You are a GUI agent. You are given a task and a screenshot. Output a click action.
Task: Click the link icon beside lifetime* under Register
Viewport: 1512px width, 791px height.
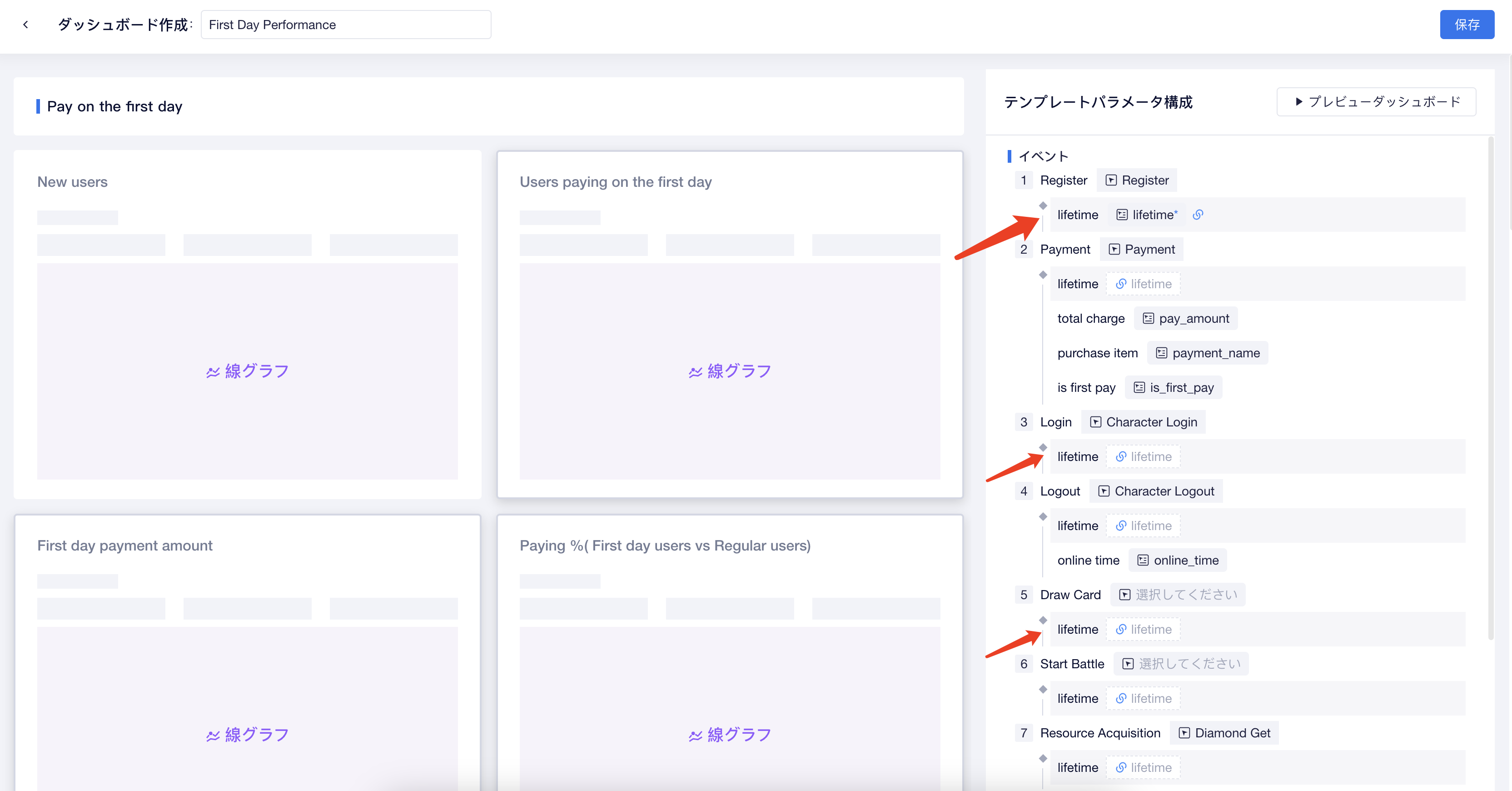click(1198, 215)
